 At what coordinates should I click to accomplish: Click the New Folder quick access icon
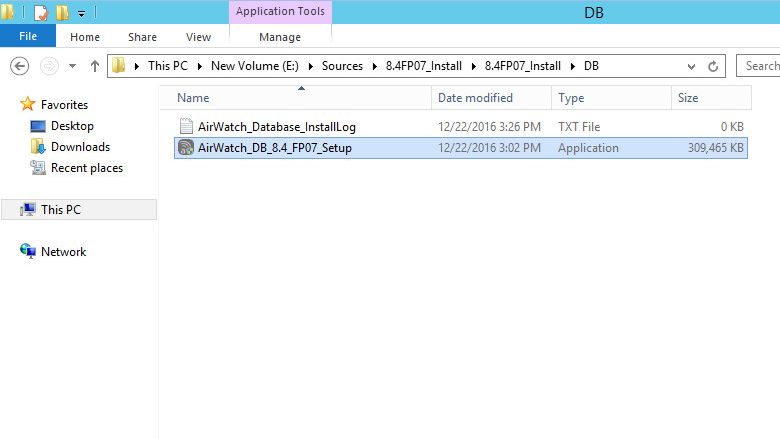pos(63,12)
